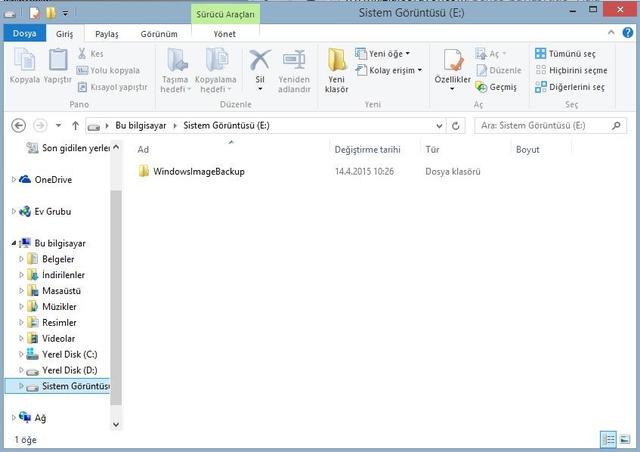Screen dimensions: 640x452
Task: Open the Yeni öğe dropdown
Action: coord(383,53)
